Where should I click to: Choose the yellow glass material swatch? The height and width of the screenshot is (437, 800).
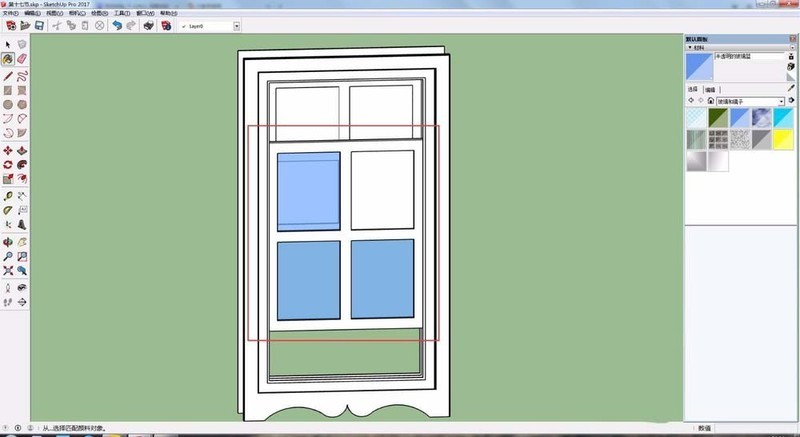pos(783,139)
